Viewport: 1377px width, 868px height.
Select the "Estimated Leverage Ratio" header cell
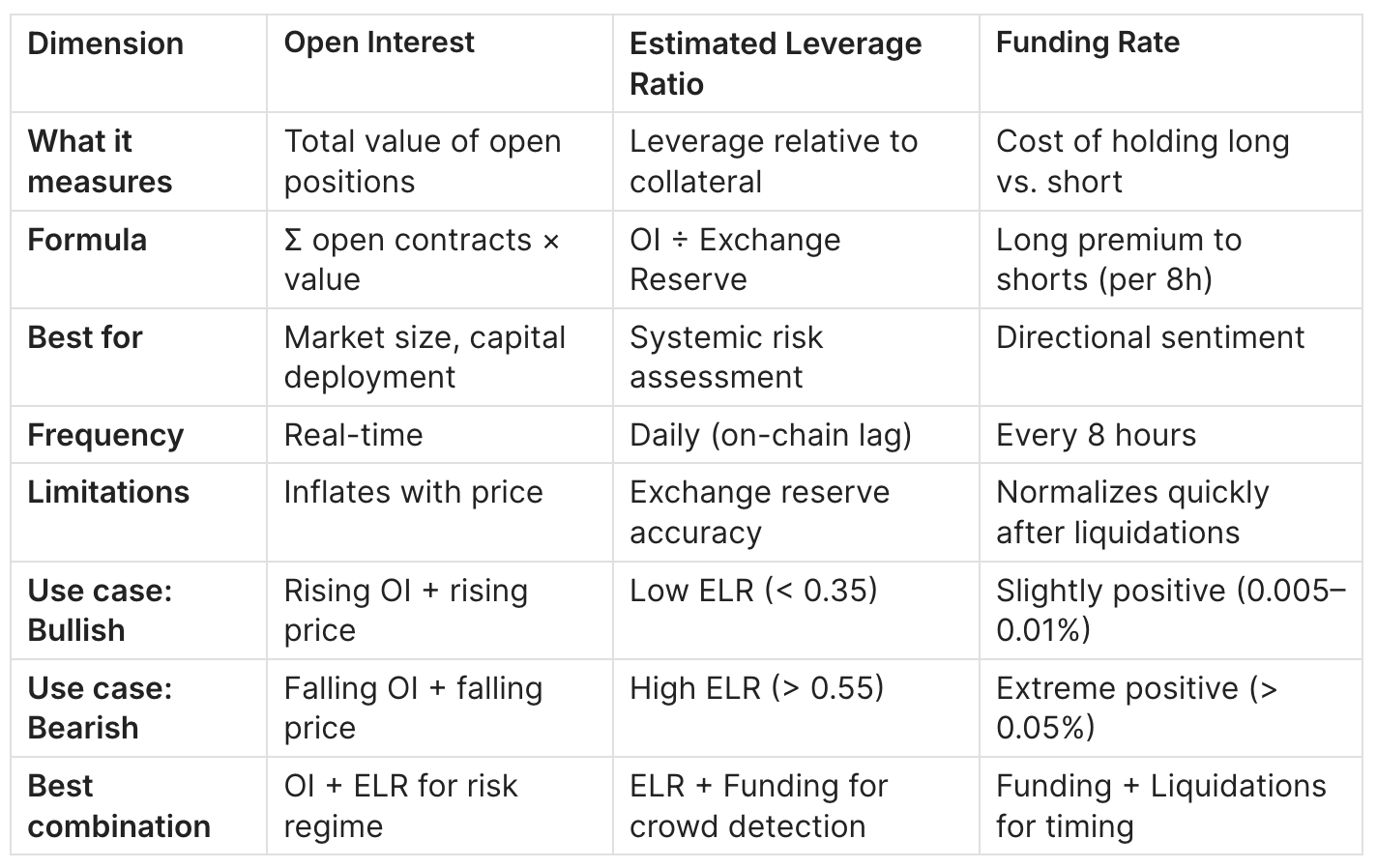(776, 64)
